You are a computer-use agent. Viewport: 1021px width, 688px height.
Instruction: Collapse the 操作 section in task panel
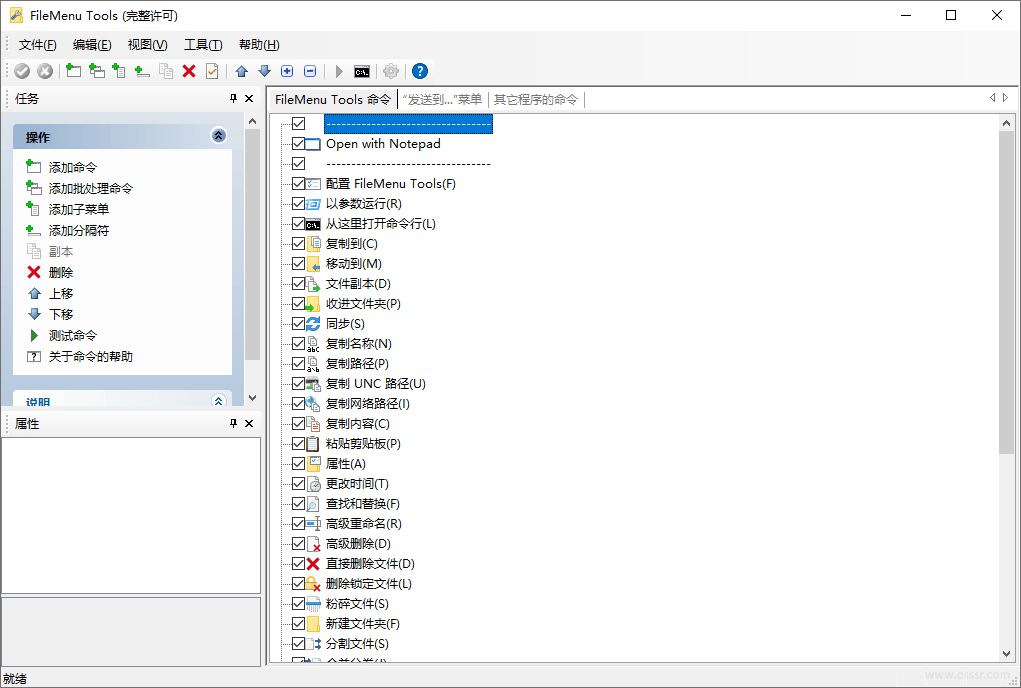pos(219,136)
